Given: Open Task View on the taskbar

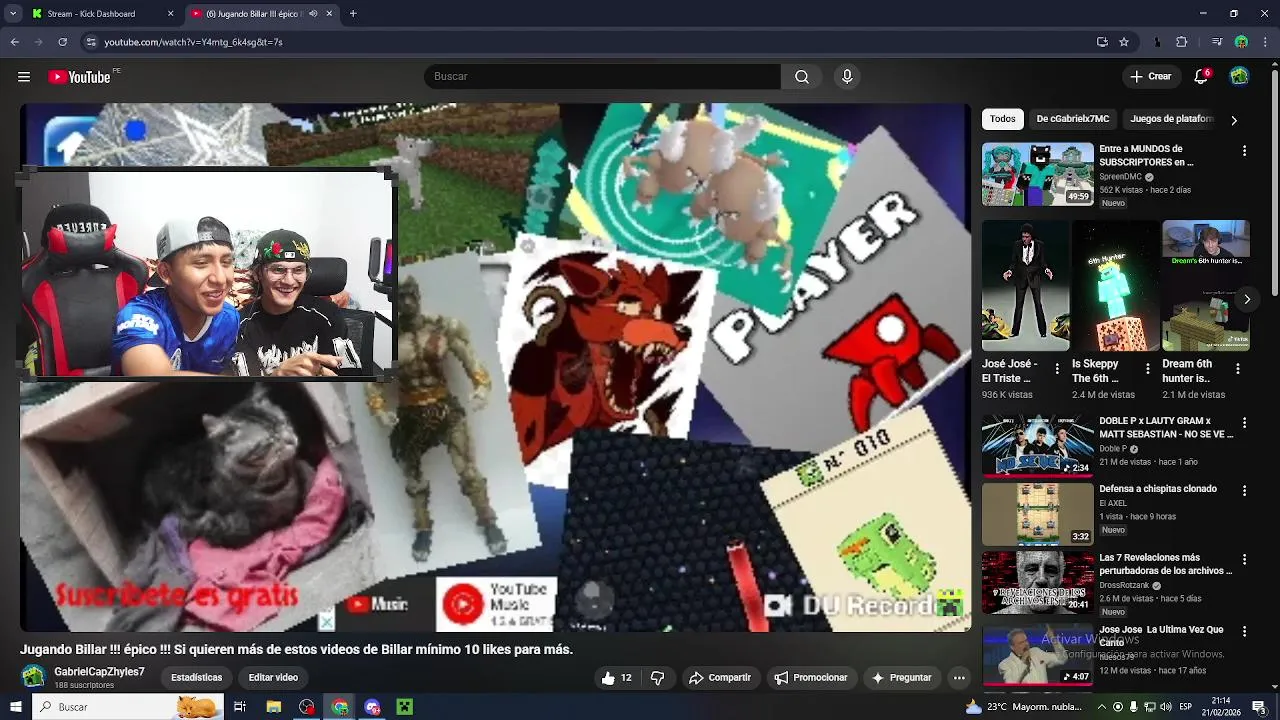Looking at the screenshot, I should [240, 707].
